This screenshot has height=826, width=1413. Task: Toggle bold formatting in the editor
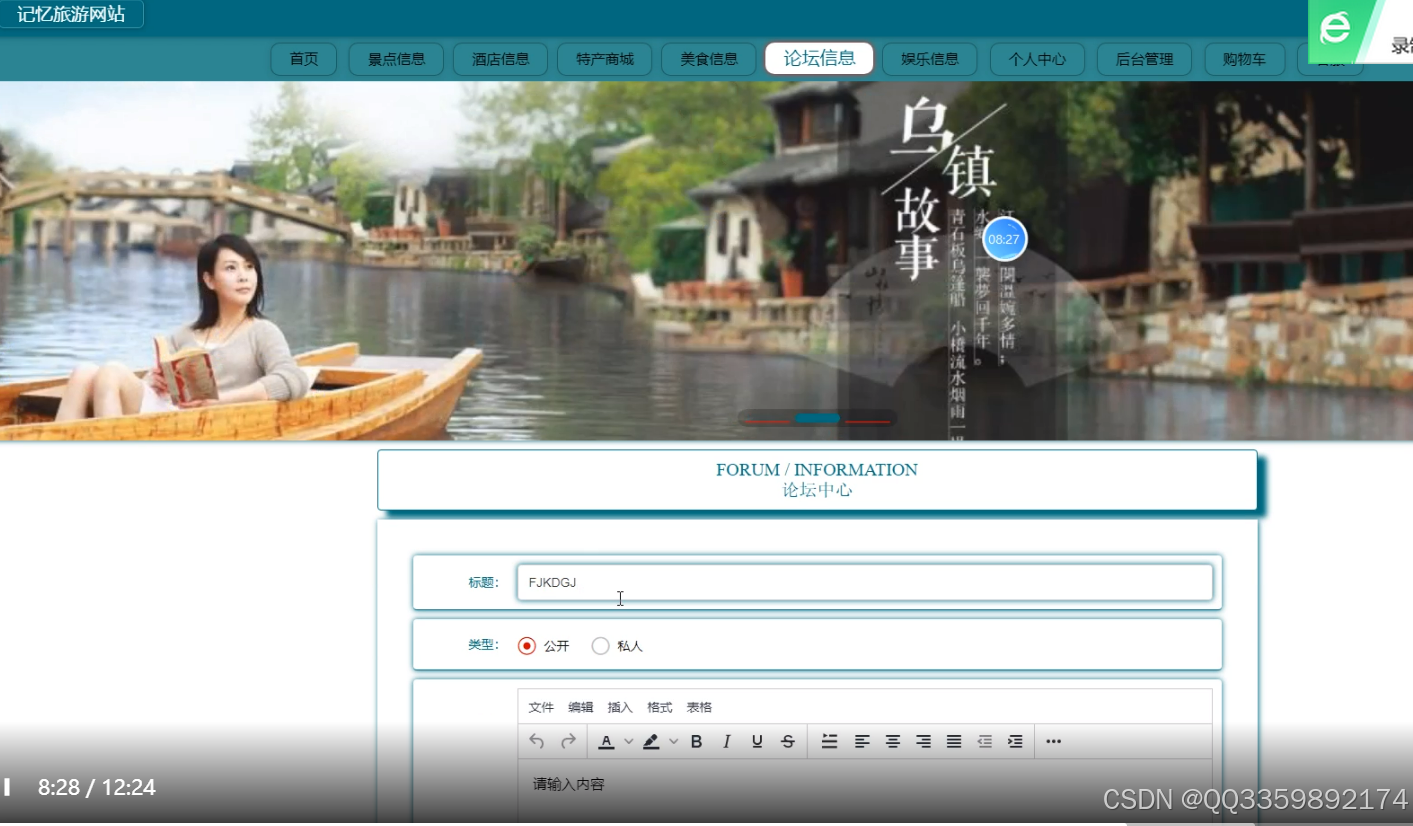click(697, 741)
